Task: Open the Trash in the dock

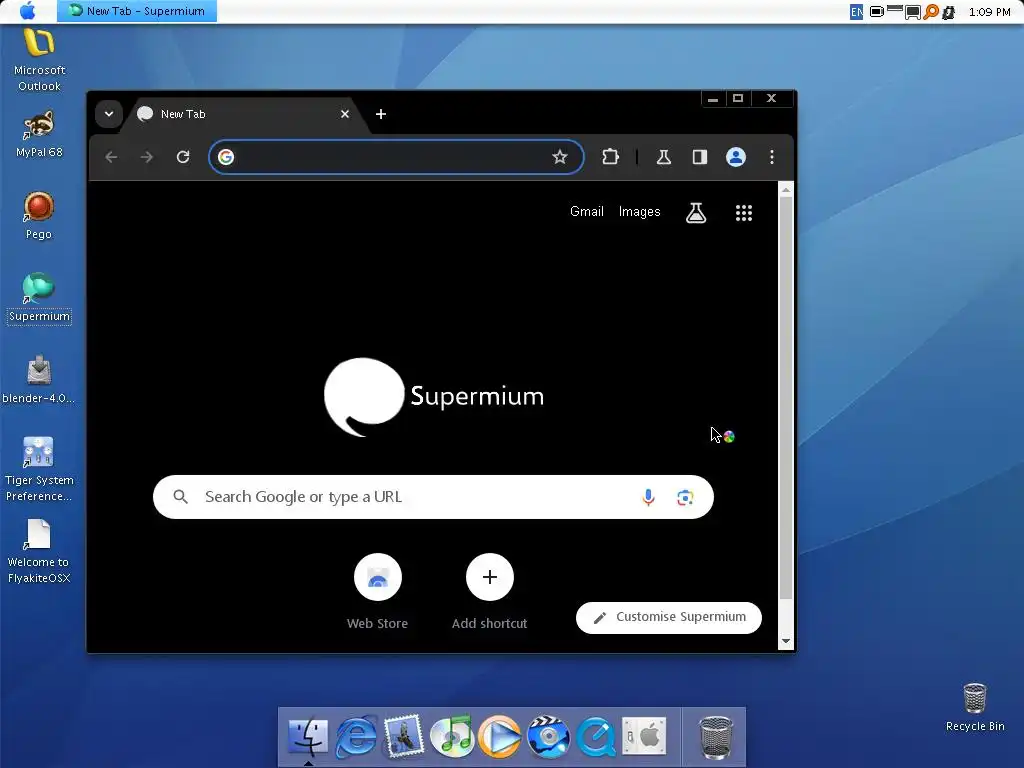Action: tap(716, 737)
